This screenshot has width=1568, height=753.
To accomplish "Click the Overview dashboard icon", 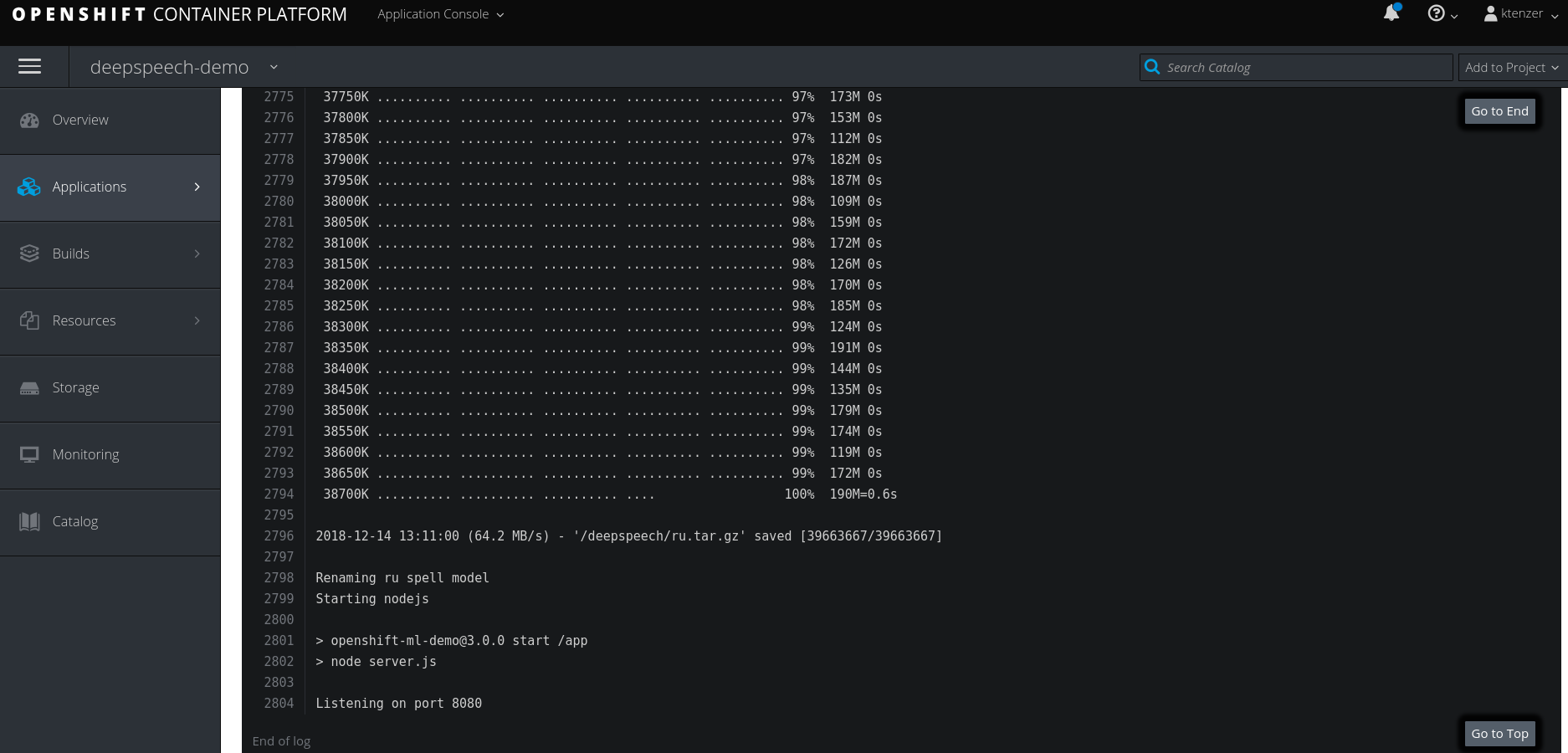I will tap(30, 120).
